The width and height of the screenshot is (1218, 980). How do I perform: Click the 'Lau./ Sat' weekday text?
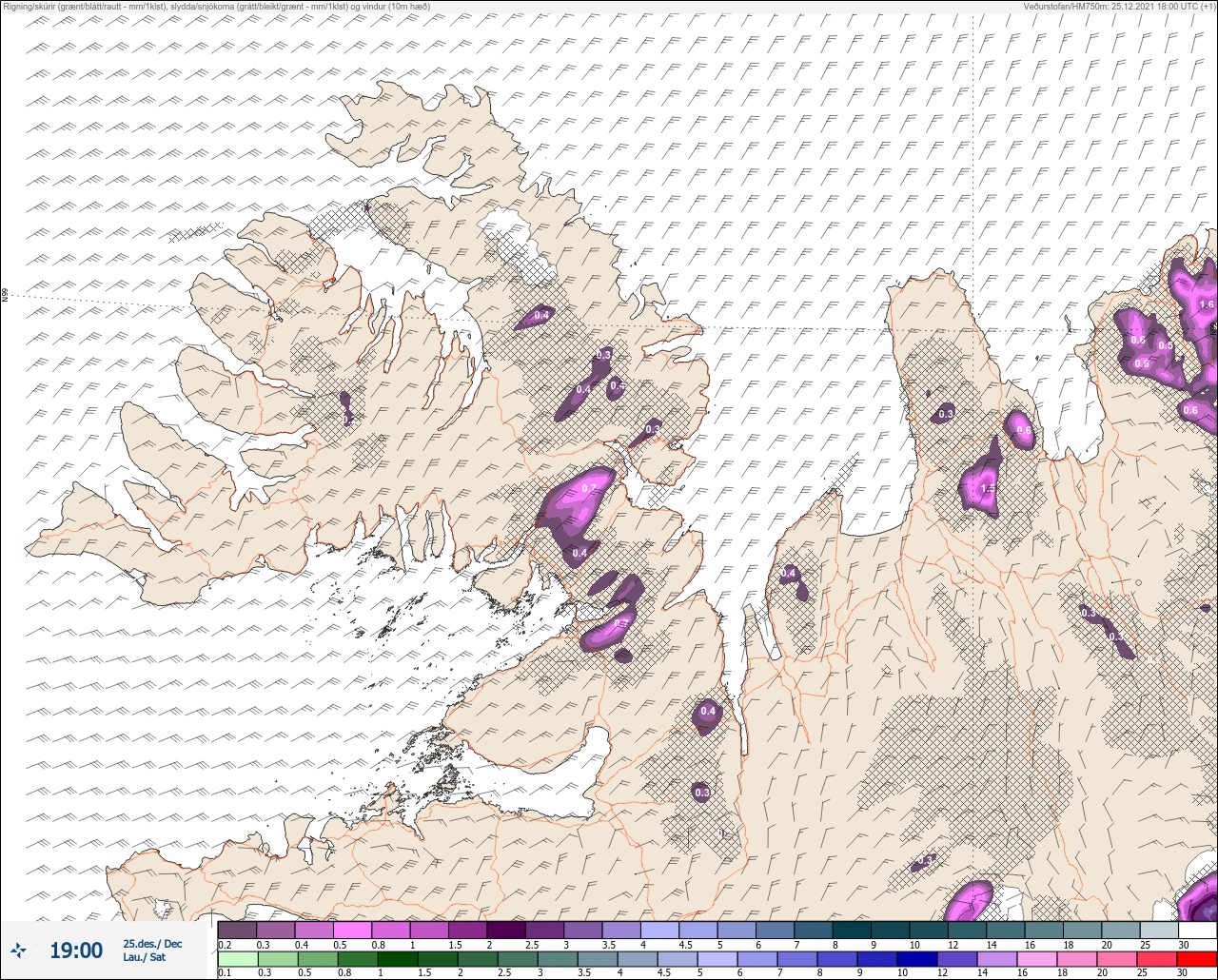[144, 957]
